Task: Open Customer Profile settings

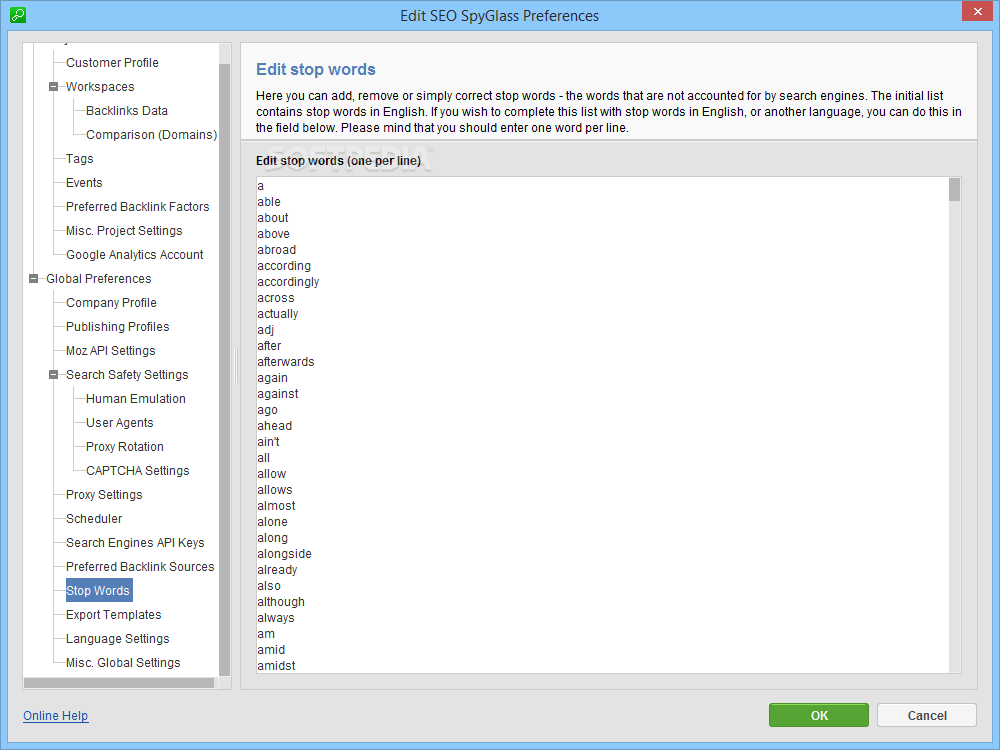Action: pyautogui.click(x=112, y=62)
